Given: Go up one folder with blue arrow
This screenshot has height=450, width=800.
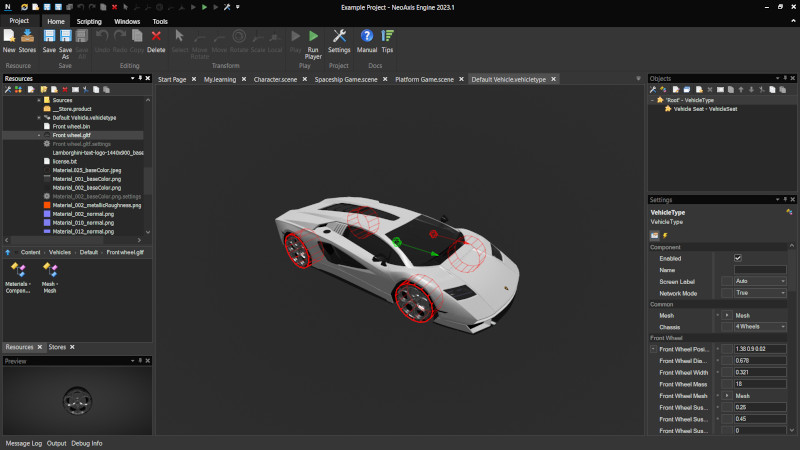Looking at the screenshot, I should tap(8, 253).
